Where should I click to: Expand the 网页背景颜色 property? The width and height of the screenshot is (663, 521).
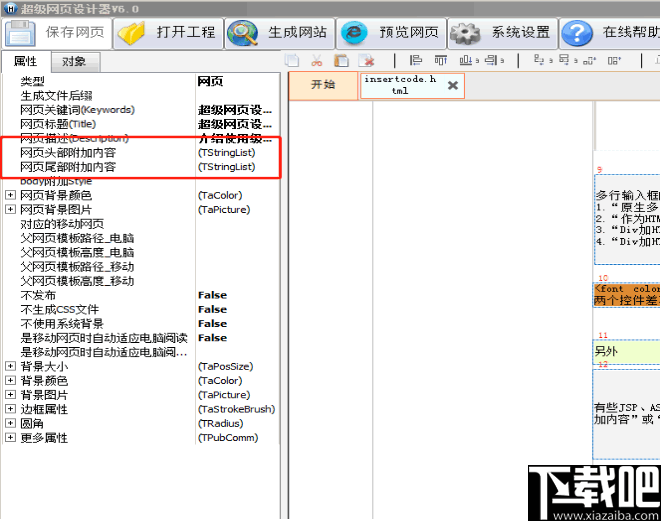[x=10, y=195]
